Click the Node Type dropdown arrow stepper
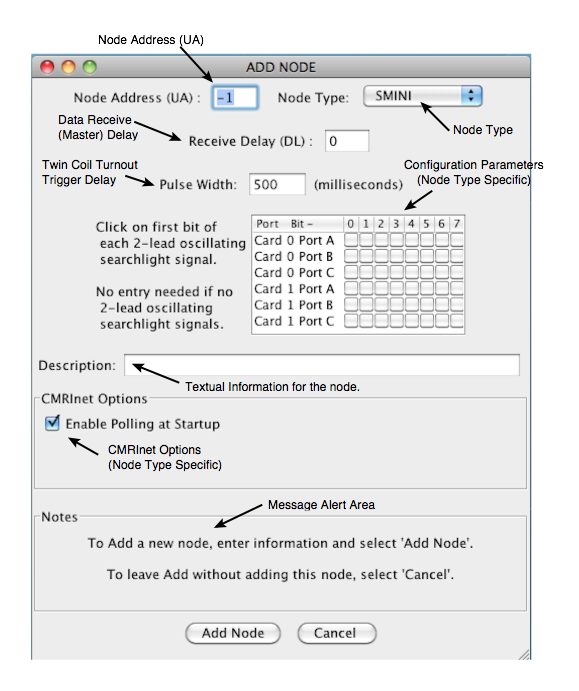Viewport: 579px width, 691px height. click(x=471, y=96)
